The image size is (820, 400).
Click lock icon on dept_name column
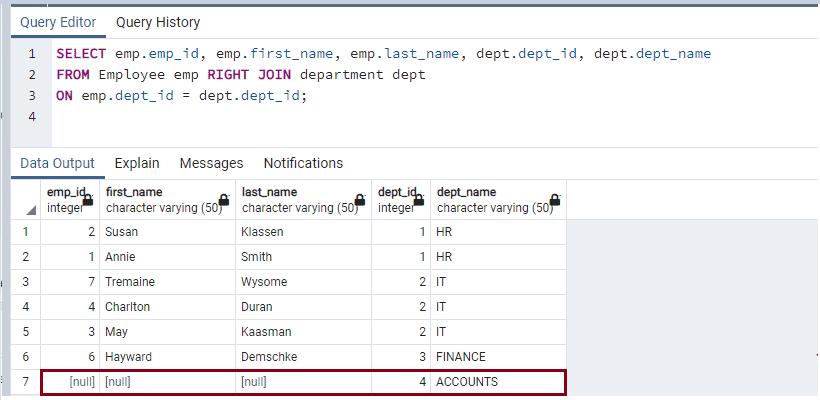tap(555, 201)
